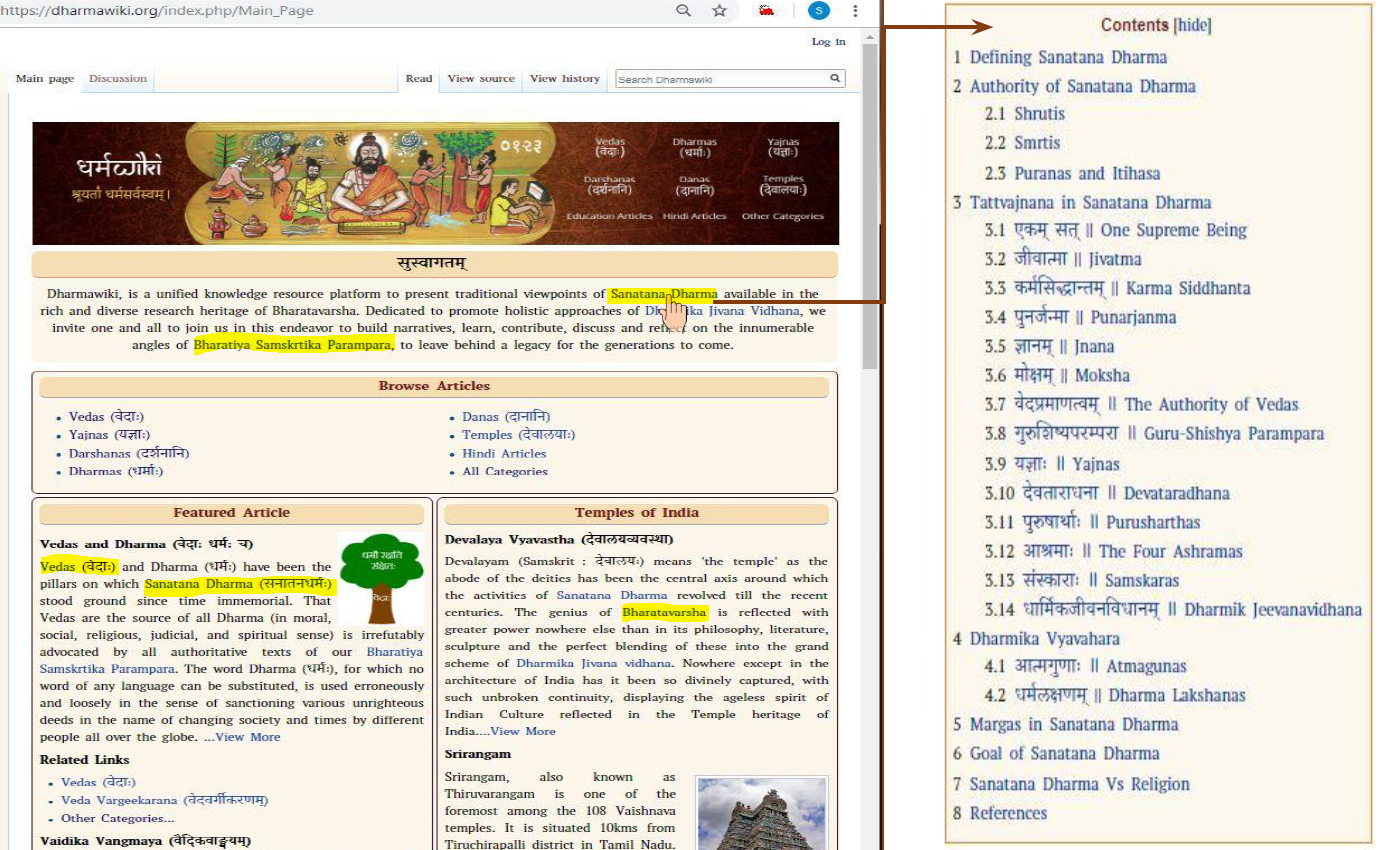Open Temples link in the banner header

[783, 184]
